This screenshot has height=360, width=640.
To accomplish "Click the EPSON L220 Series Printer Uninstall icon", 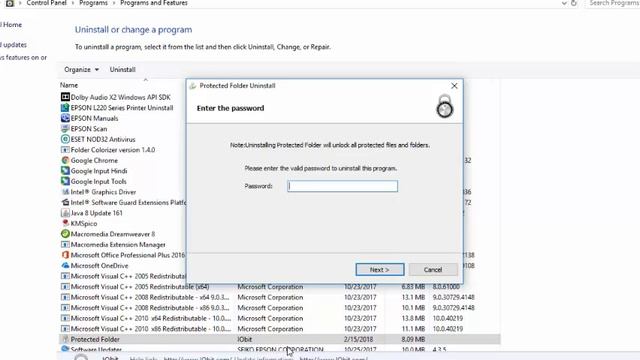I will click(65, 108).
